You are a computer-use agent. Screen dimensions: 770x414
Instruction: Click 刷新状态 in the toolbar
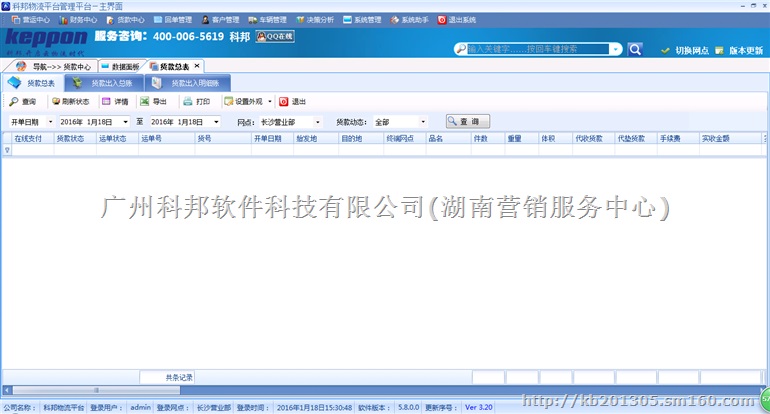pos(70,101)
